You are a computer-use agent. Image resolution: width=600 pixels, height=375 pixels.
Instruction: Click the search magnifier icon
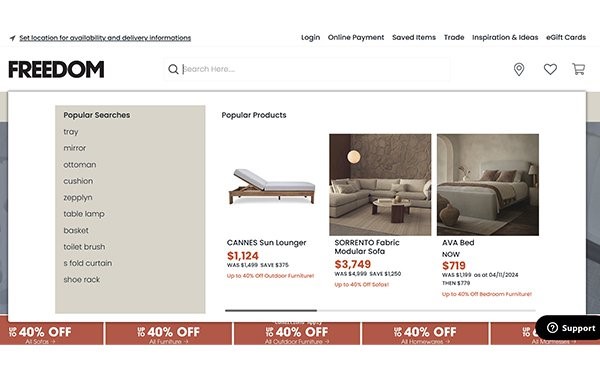pos(173,69)
